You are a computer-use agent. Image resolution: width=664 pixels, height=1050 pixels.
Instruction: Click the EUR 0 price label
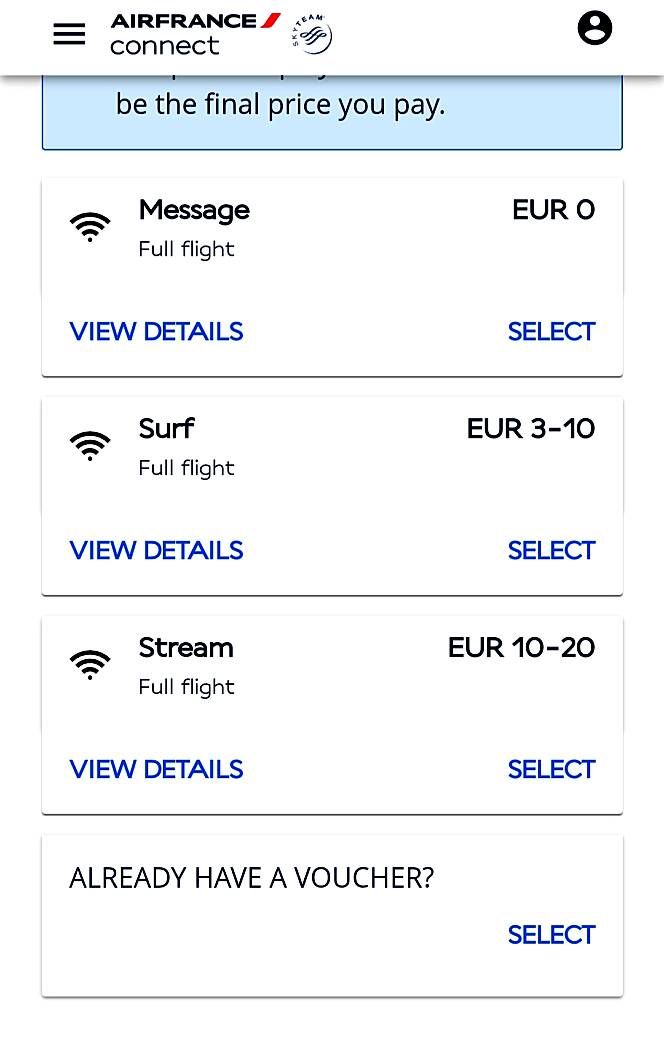point(553,210)
